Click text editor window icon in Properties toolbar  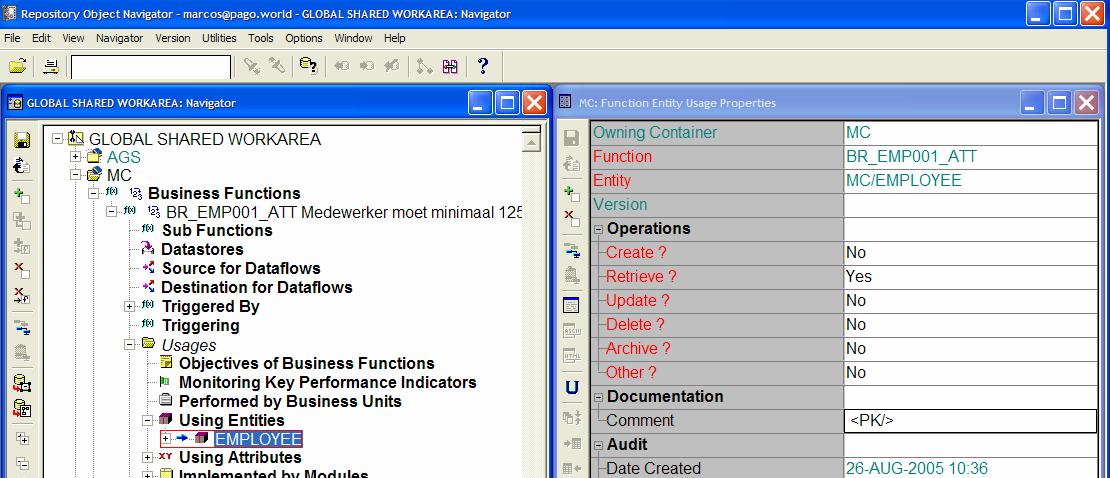(571, 305)
